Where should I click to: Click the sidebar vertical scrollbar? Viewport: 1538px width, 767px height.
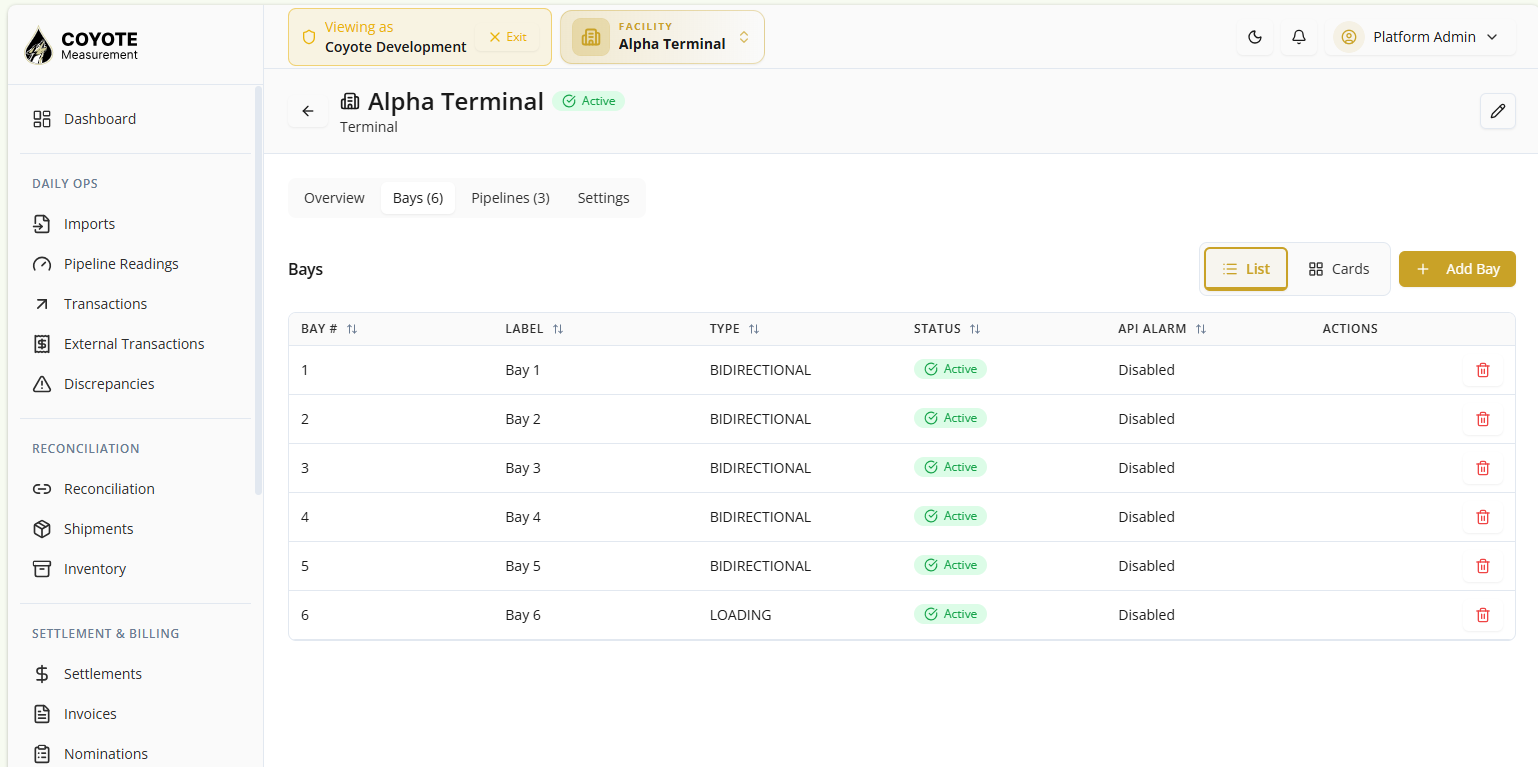(x=258, y=290)
